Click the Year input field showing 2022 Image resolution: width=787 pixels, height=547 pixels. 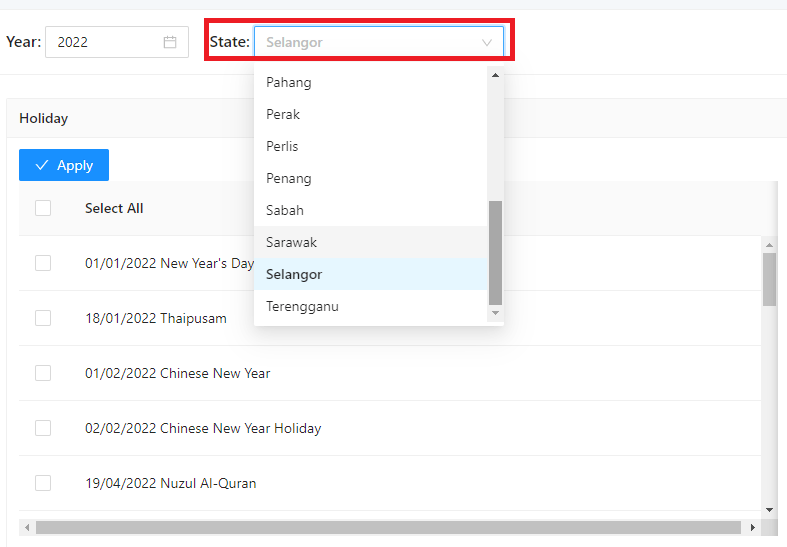(105, 42)
